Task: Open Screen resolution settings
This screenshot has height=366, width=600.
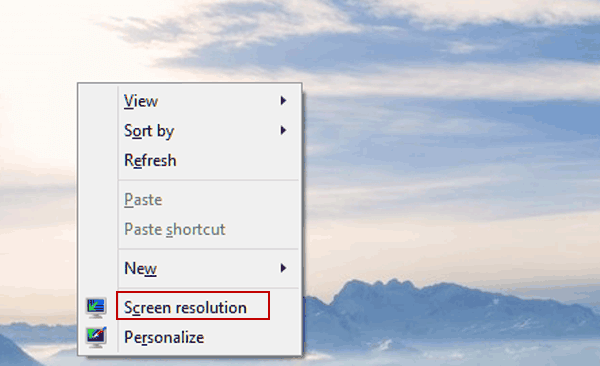Action: tap(185, 308)
